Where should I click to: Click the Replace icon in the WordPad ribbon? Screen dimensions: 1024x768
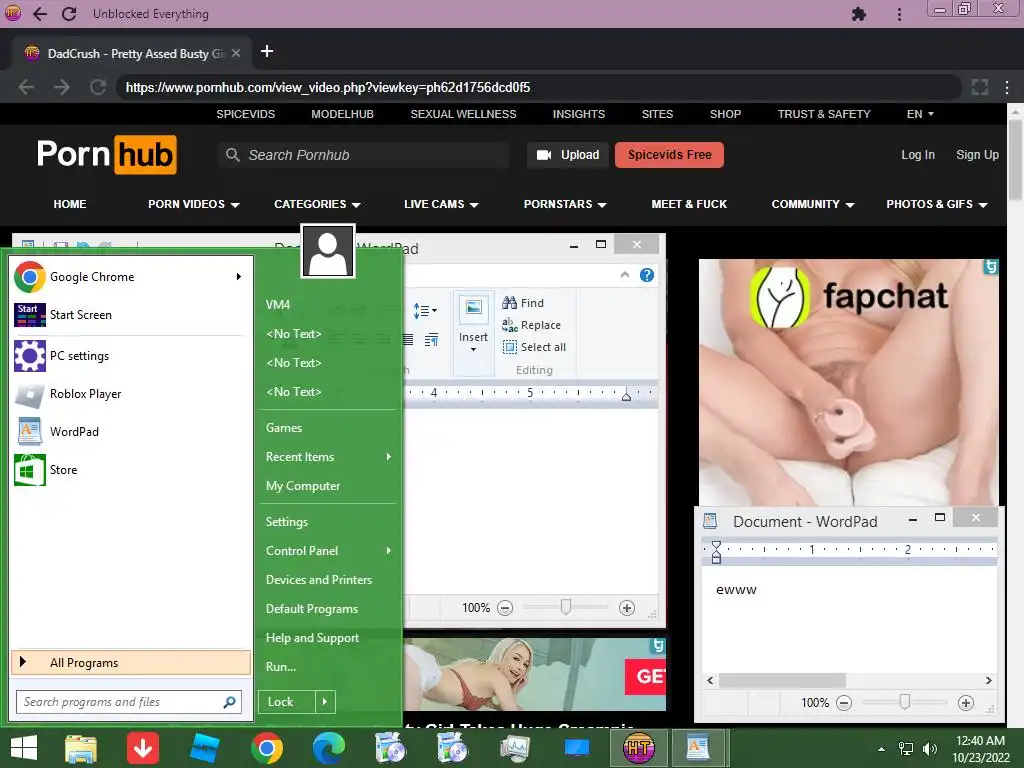509,325
